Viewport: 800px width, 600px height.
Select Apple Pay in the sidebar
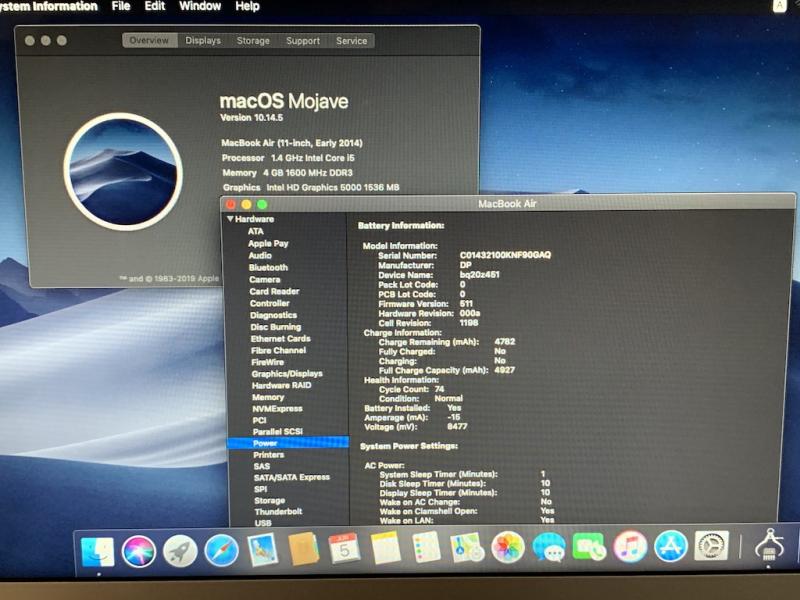click(x=268, y=243)
